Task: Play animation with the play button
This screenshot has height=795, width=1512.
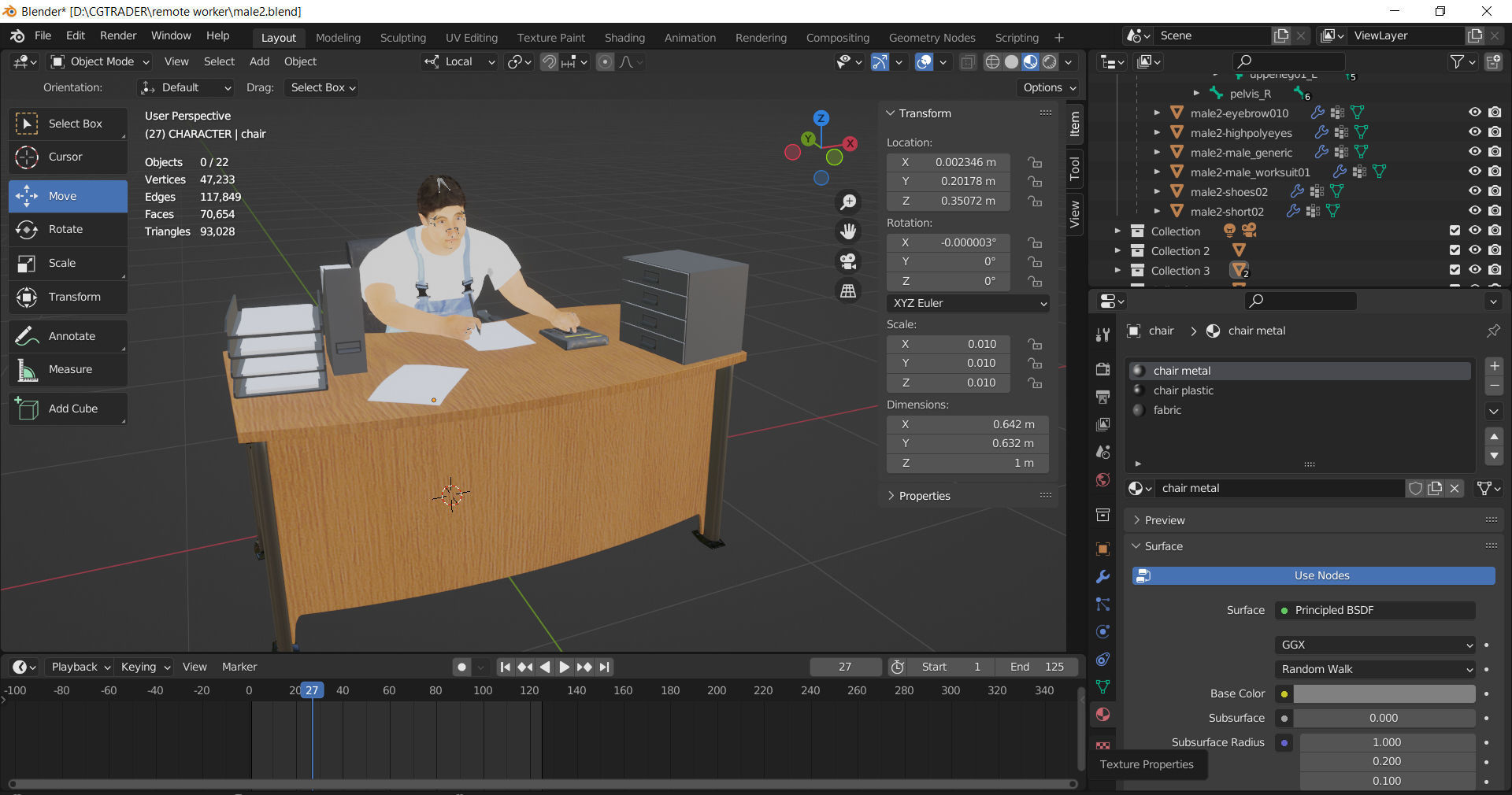Action: tap(564, 667)
